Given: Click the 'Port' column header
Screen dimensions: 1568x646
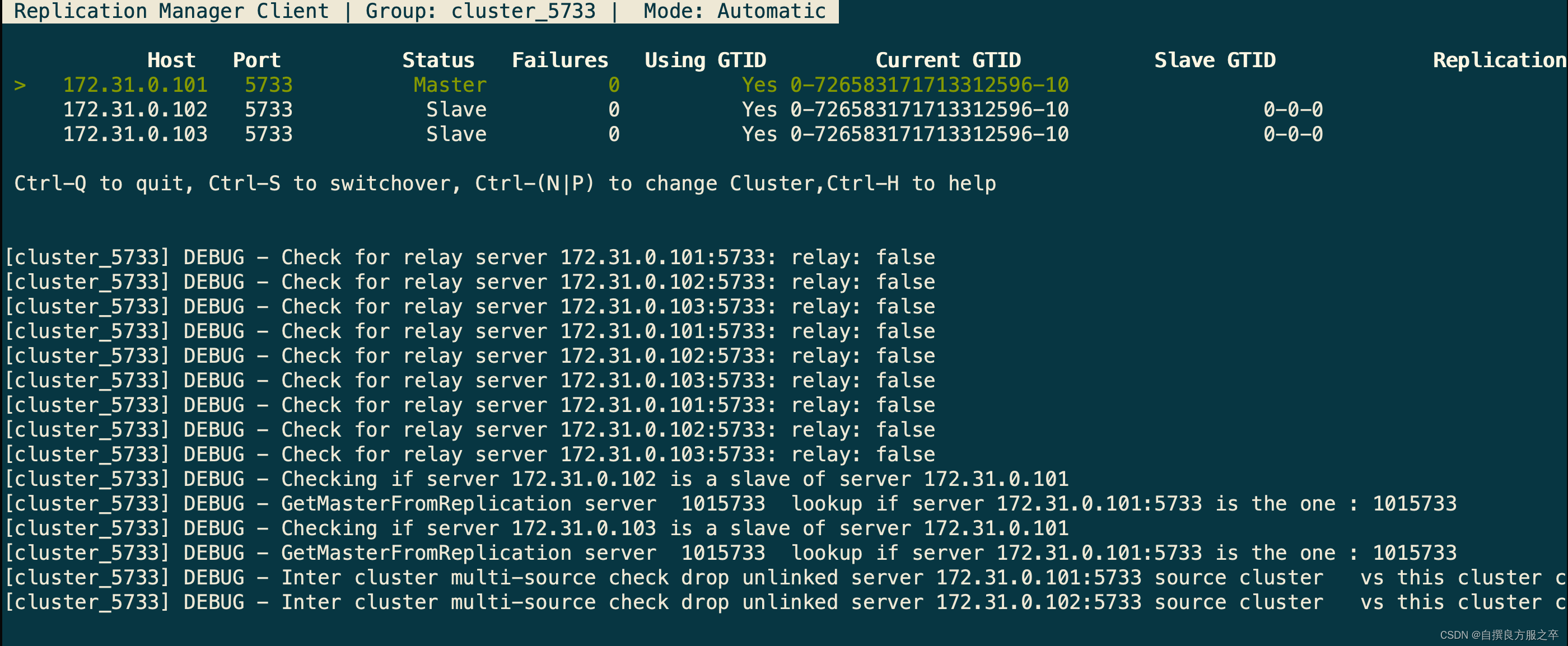Looking at the screenshot, I should click(256, 60).
